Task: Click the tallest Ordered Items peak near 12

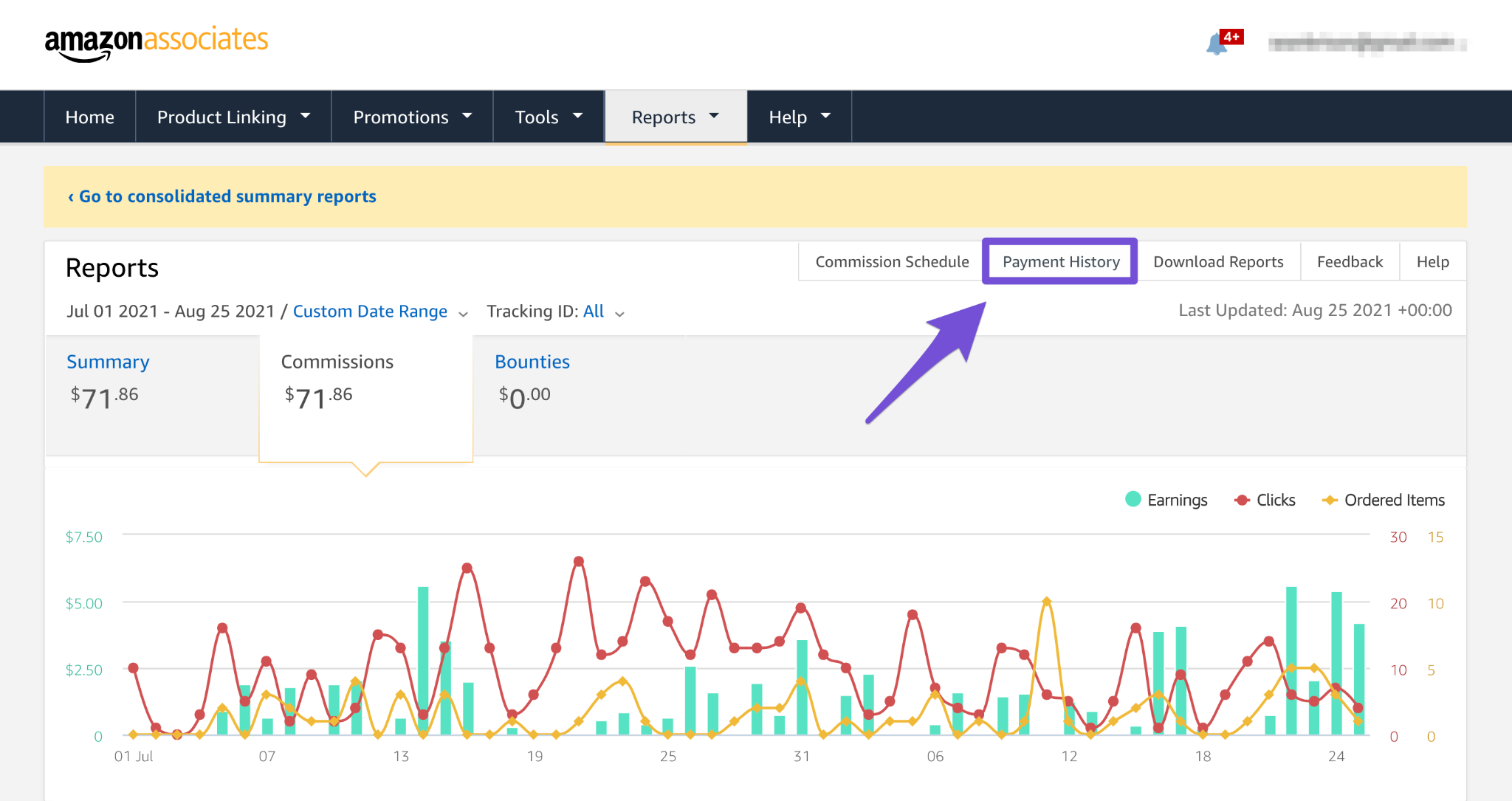Action: 1046,601
